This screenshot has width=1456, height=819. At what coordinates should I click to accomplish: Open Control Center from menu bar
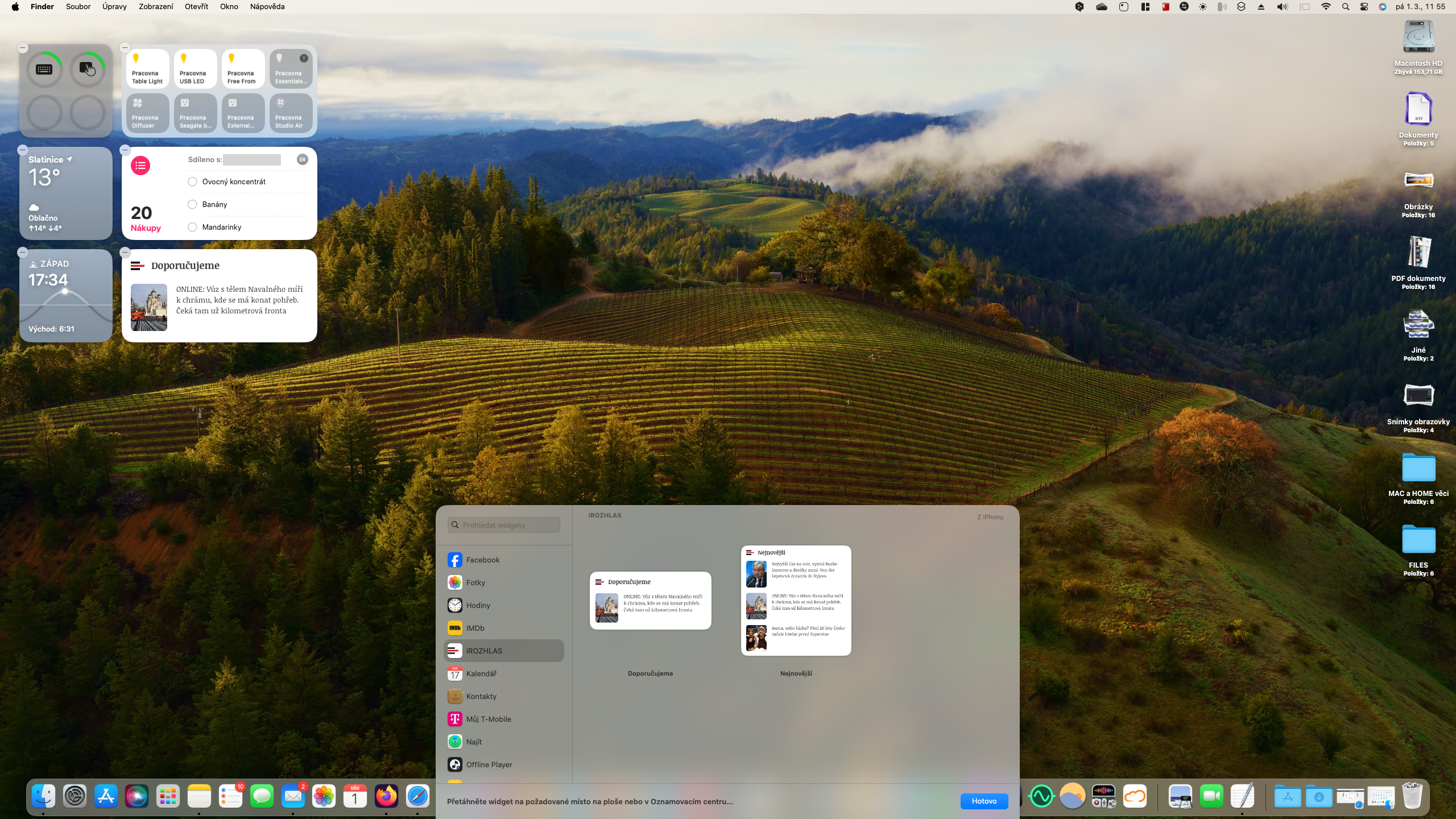coord(1364,7)
